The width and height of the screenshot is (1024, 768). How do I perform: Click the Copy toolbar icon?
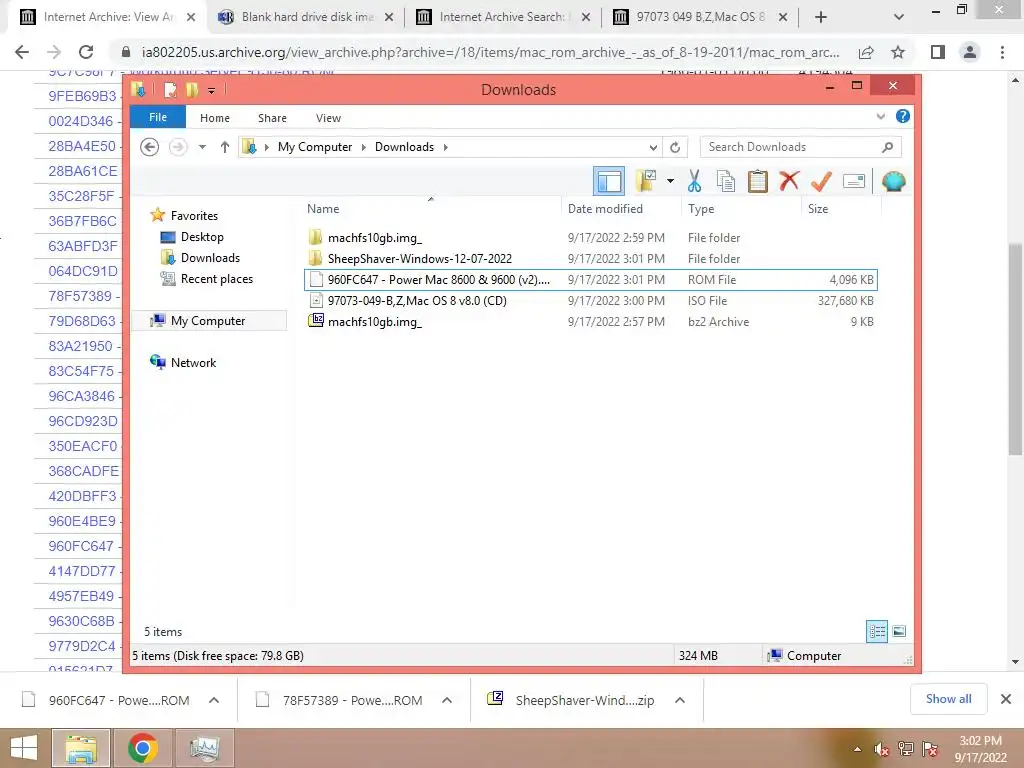coord(726,181)
